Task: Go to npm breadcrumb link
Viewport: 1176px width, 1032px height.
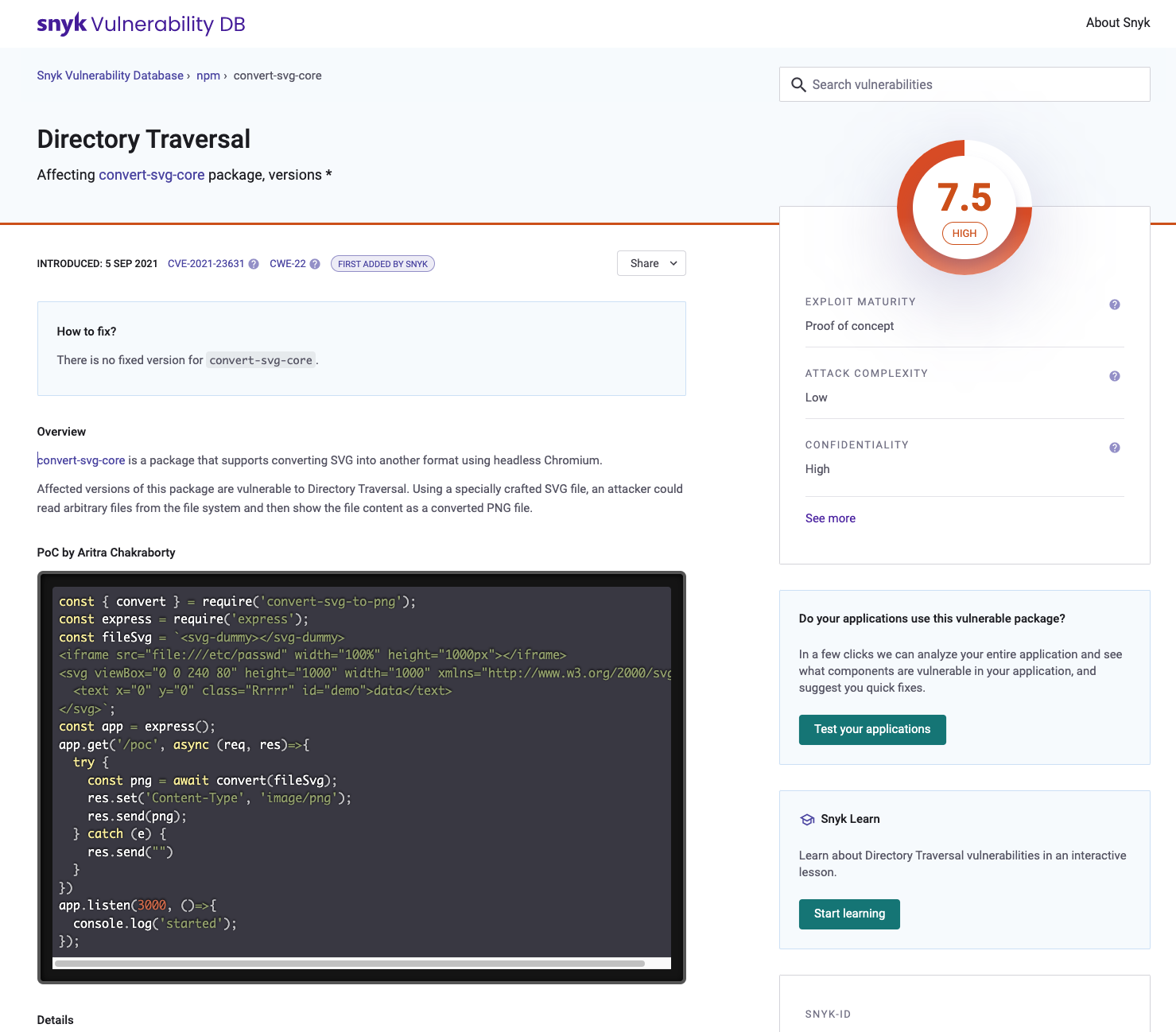Action: [208, 76]
